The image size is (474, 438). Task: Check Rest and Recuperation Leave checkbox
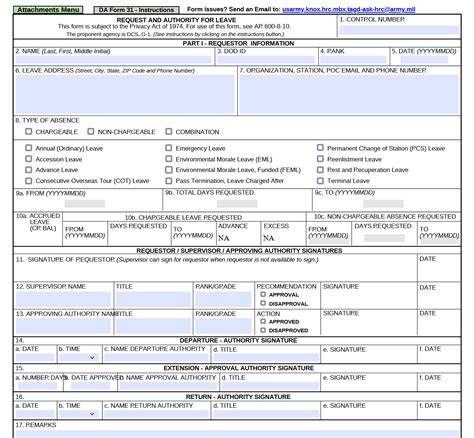320,170
